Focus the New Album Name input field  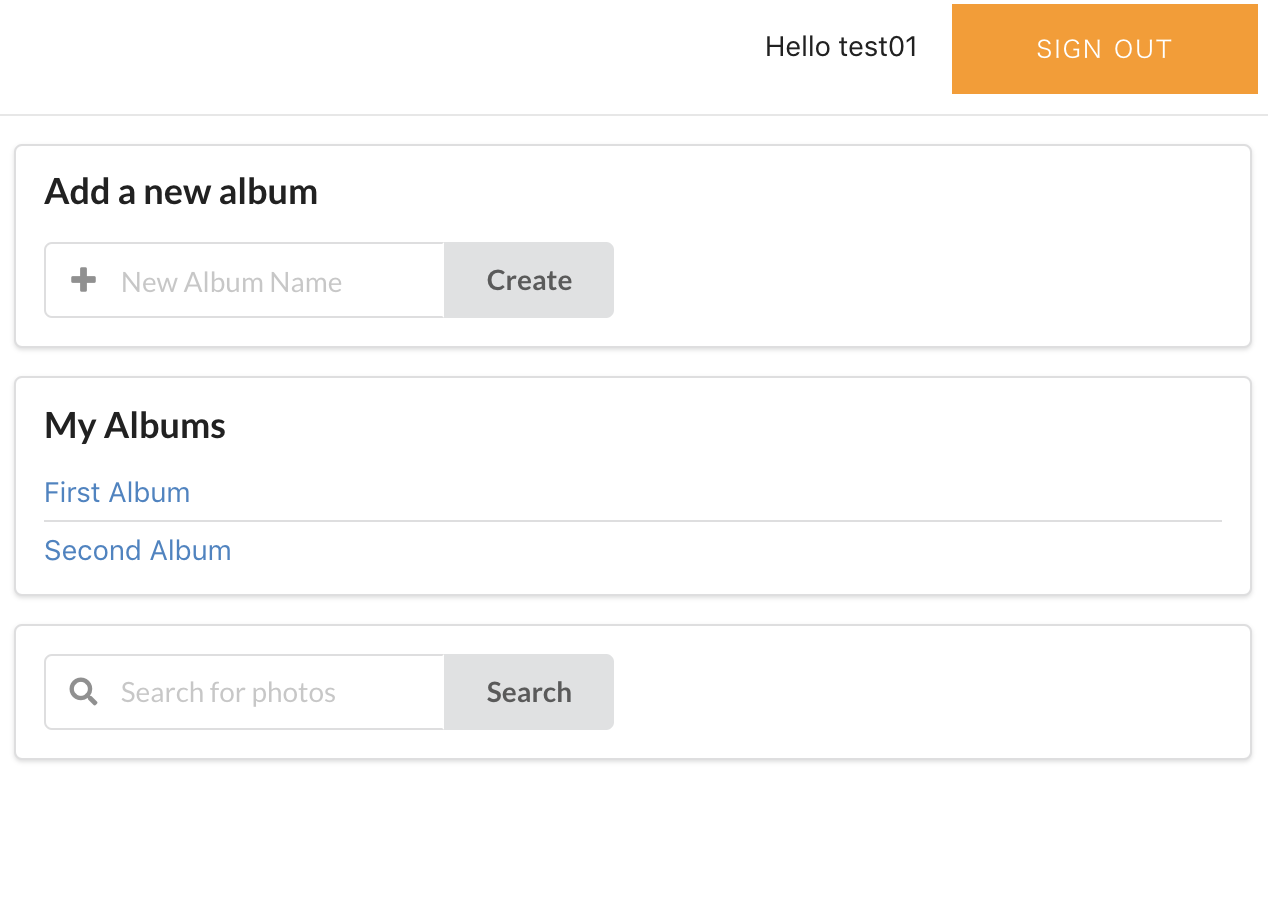245,280
